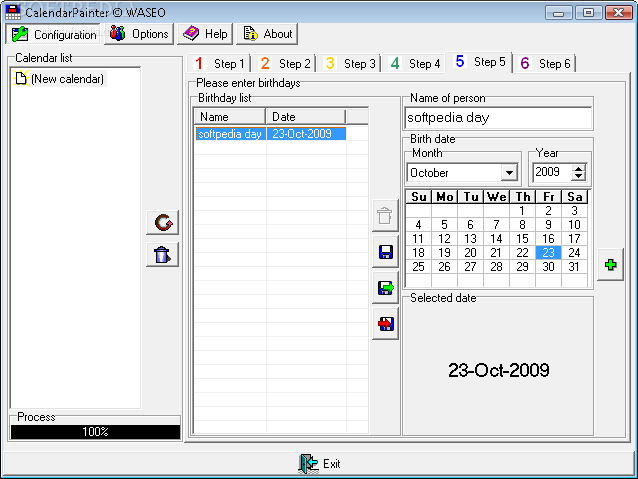The height and width of the screenshot is (479, 638).
Task: Select the softpedia day birthday row
Action: point(271,134)
